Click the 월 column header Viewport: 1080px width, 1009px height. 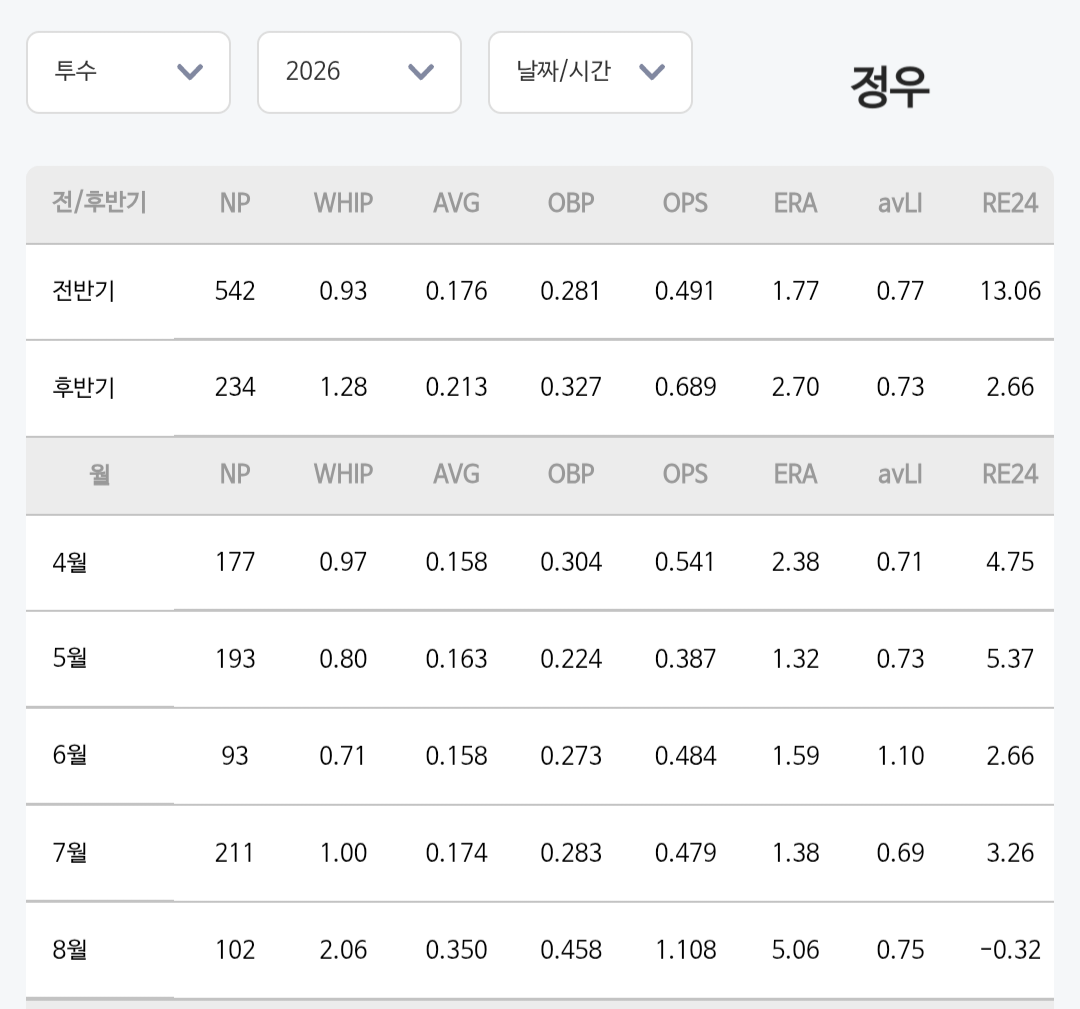point(100,475)
